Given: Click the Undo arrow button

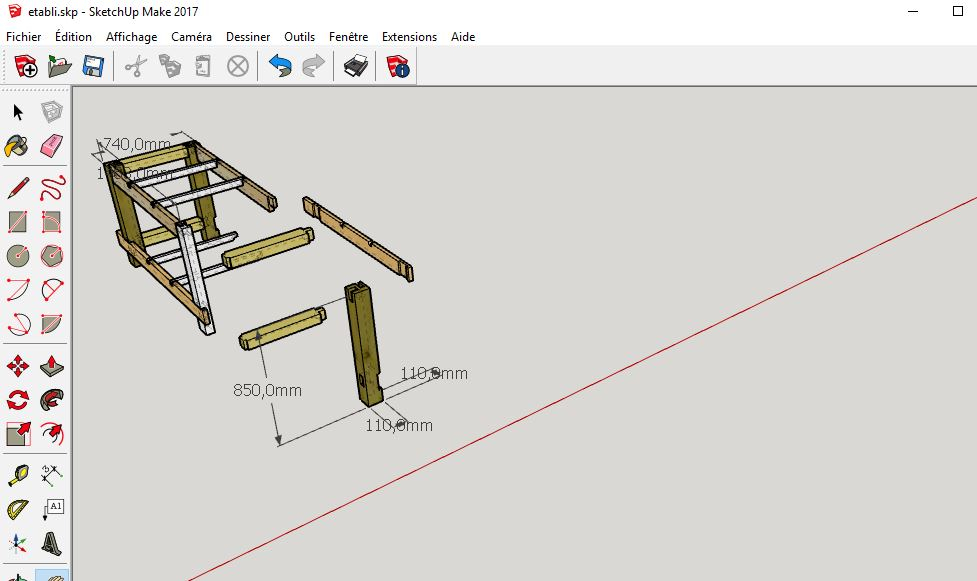Looking at the screenshot, I should 280,67.
